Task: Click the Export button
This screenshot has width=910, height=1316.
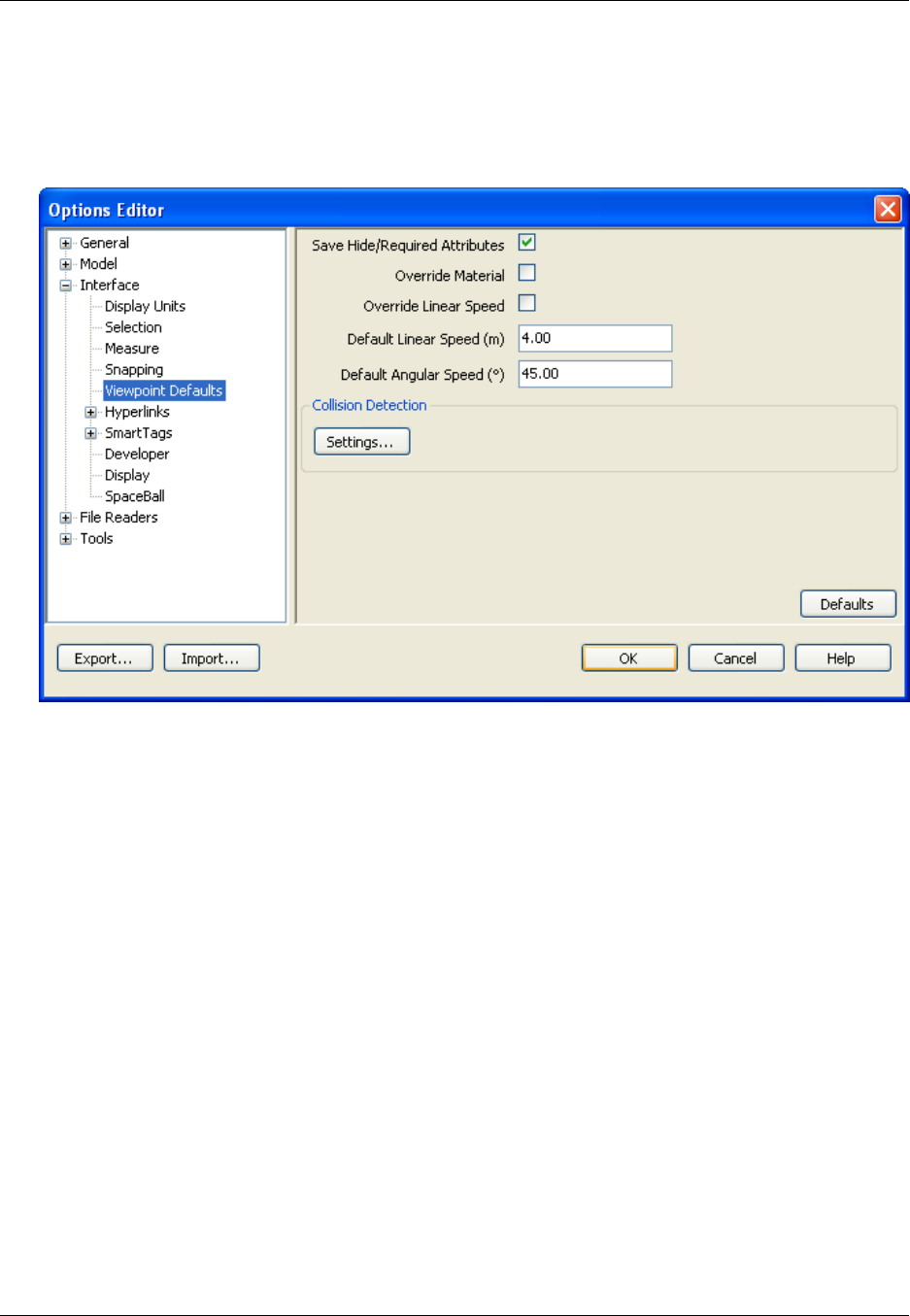Action: 105,658
